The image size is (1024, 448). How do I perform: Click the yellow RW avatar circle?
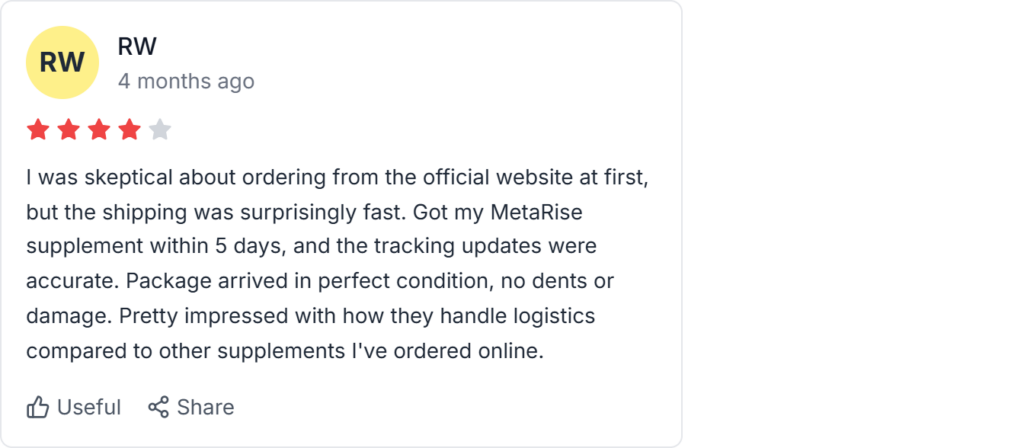62,62
